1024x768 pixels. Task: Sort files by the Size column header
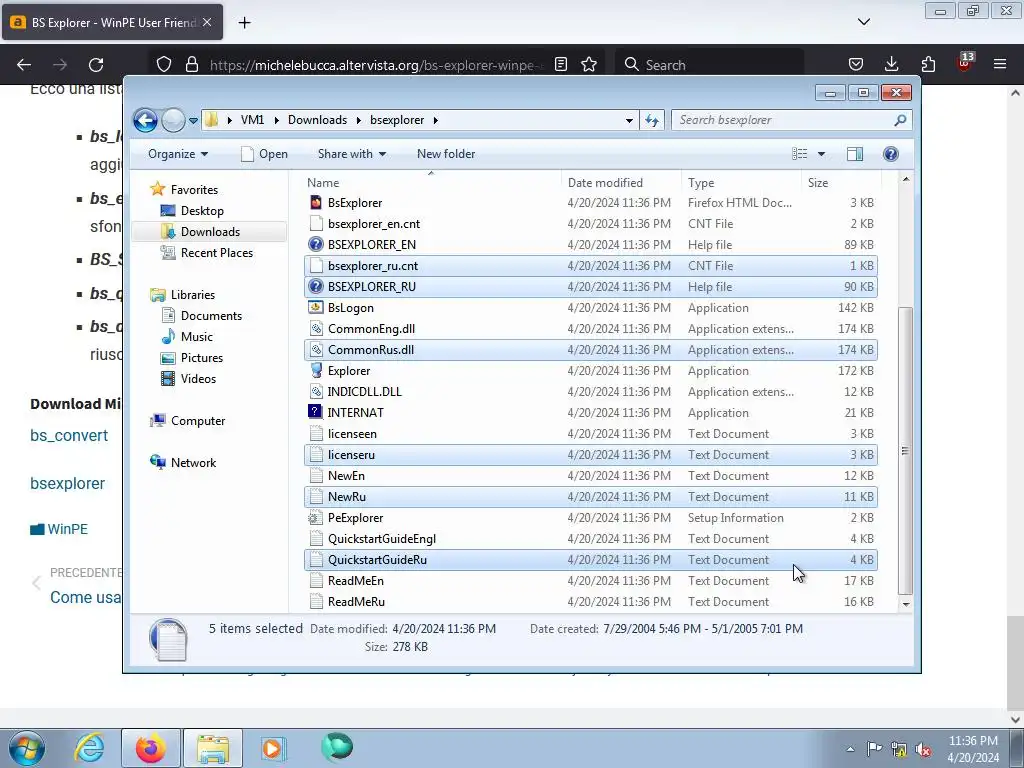coord(841,183)
